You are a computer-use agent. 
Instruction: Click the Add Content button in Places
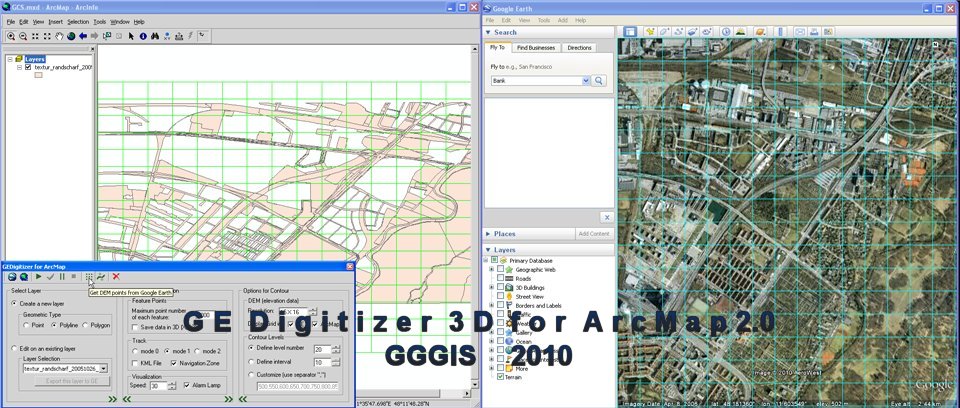point(594,234)
